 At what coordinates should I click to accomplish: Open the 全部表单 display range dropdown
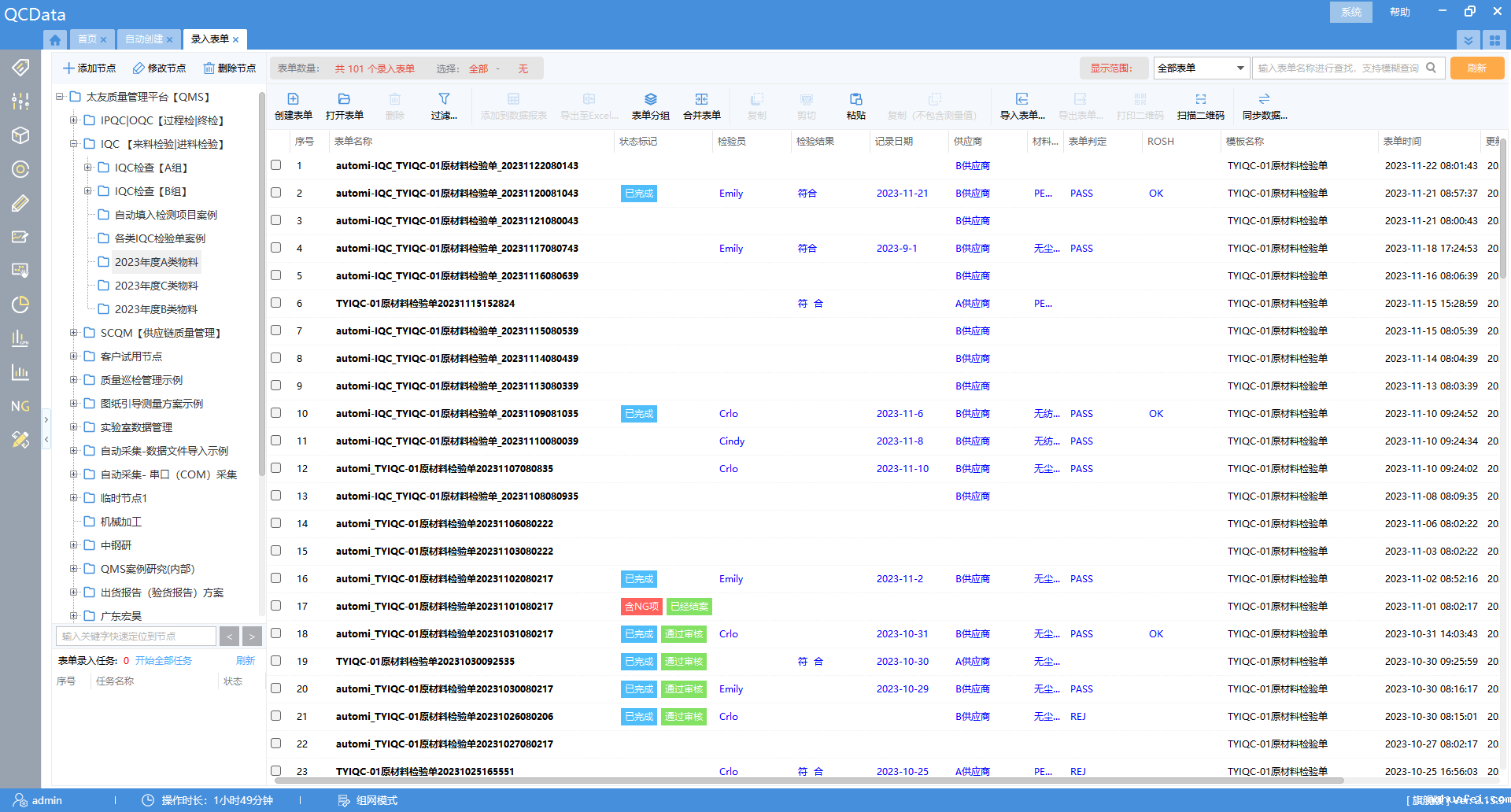pyautogui.click(x=1201, y=68)
